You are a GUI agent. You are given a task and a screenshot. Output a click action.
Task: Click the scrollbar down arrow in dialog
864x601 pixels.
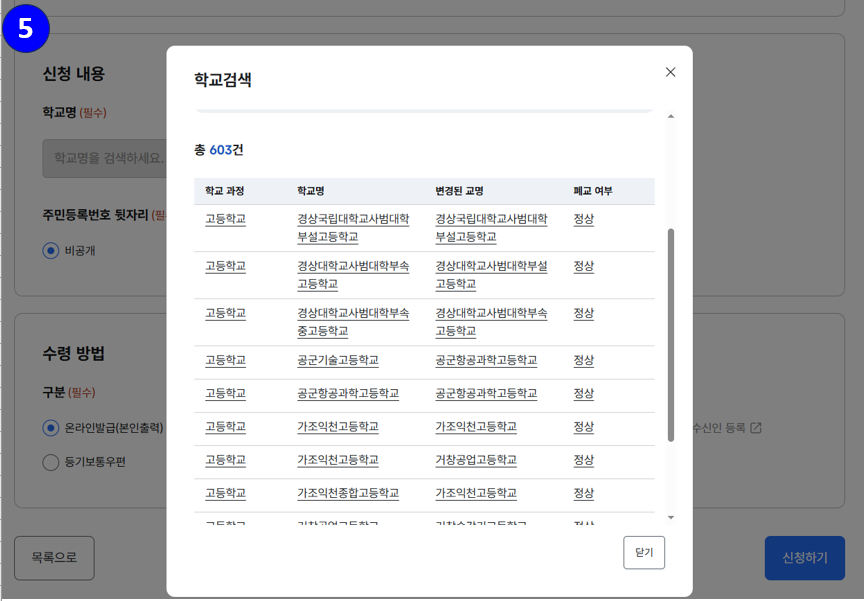pos(671,517)
